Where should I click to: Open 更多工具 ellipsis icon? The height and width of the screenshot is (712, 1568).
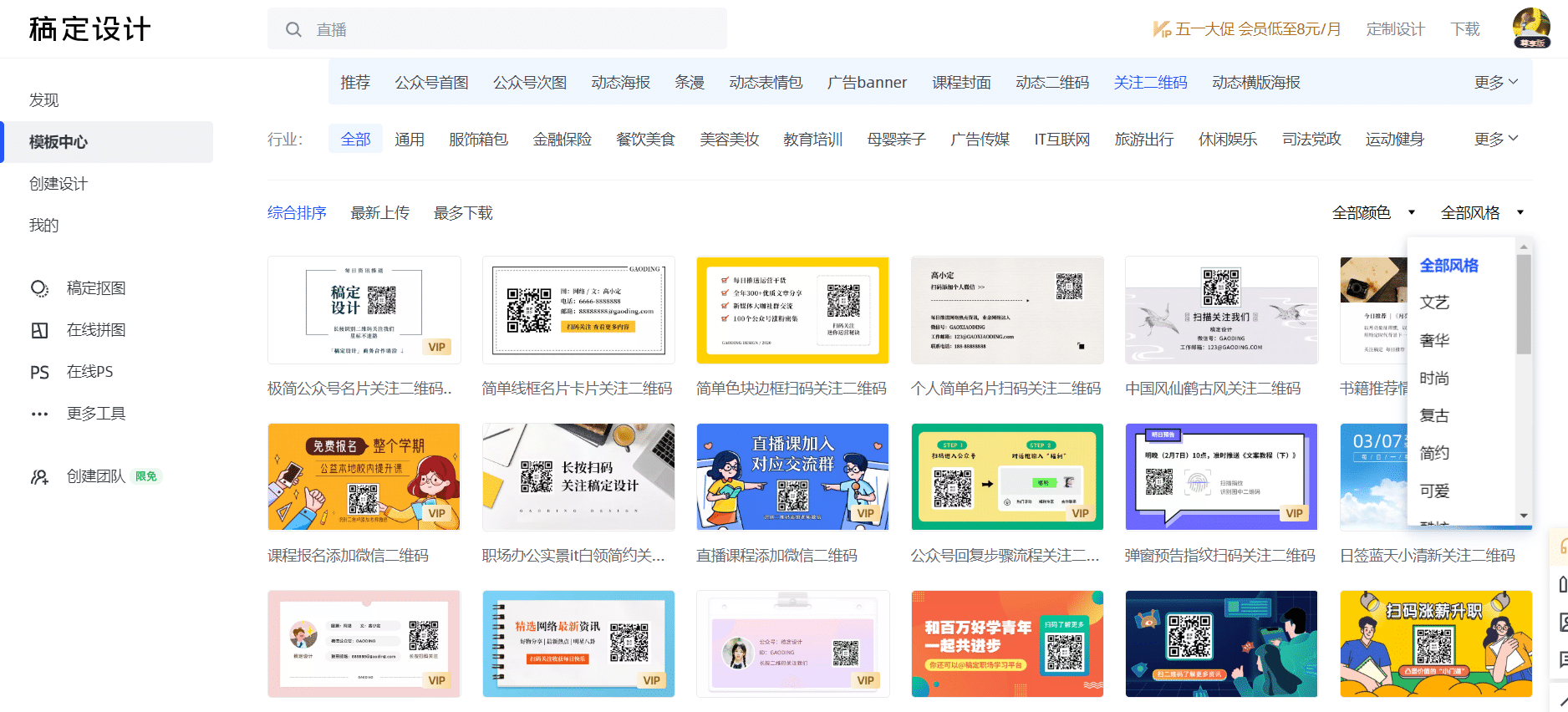pos(39,414)
